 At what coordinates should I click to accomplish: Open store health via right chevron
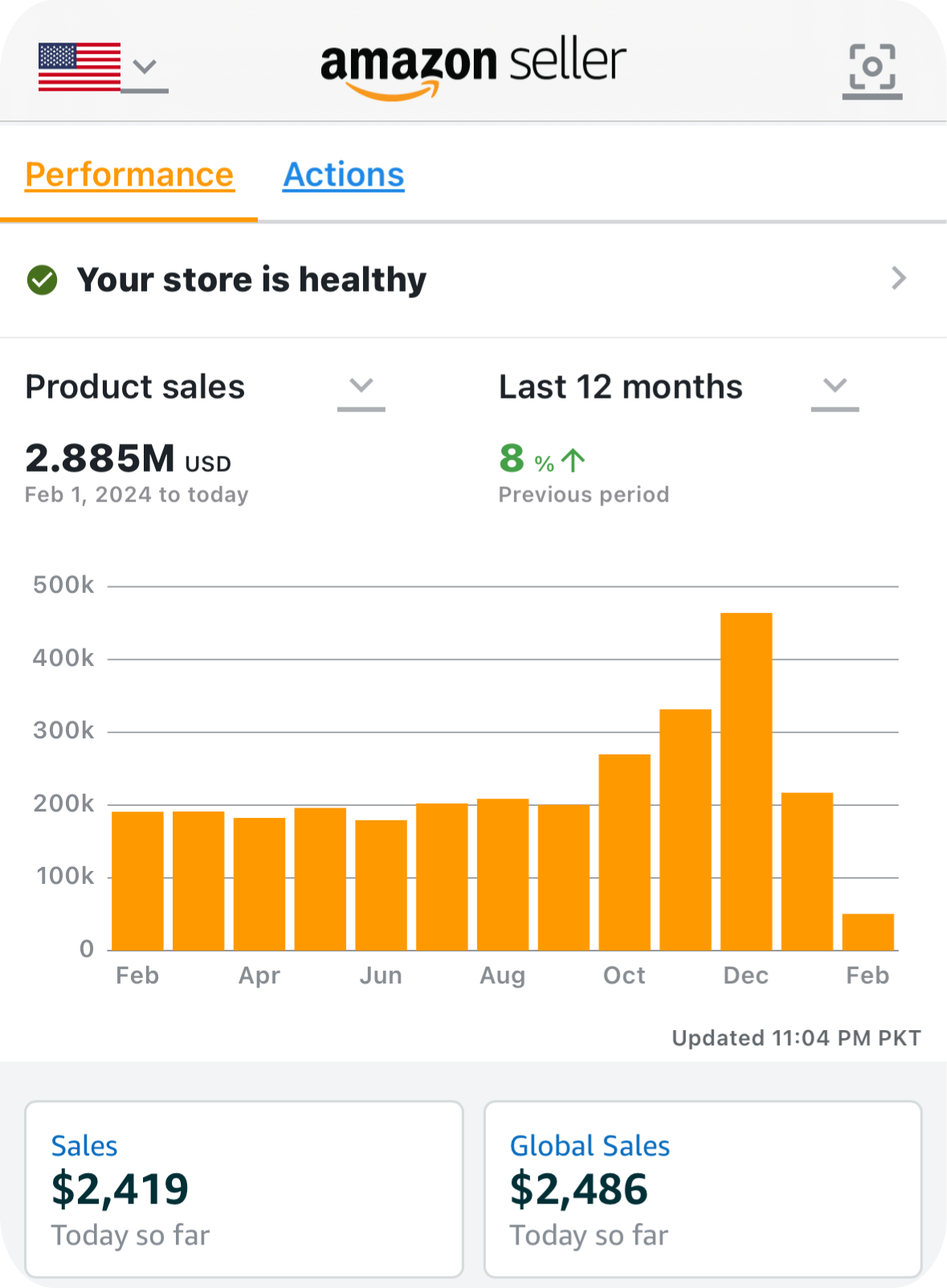click(899, 279)
